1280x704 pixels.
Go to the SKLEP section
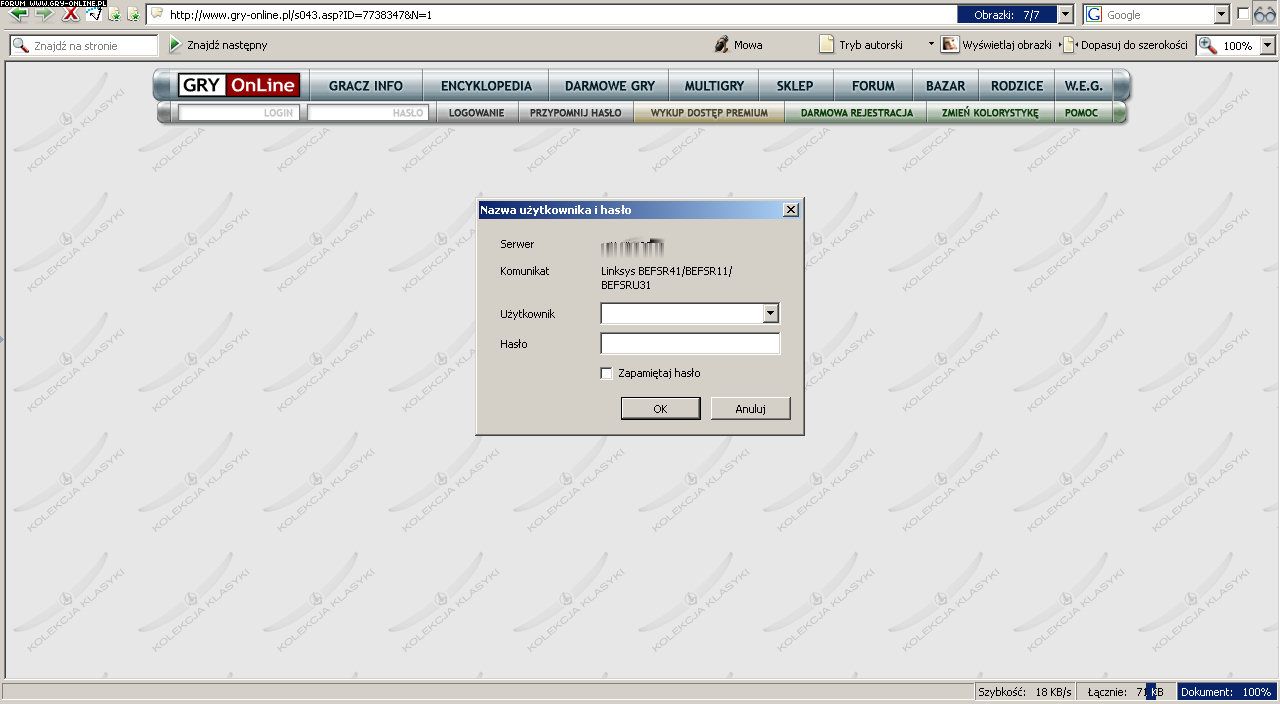[x=795, y=86]
